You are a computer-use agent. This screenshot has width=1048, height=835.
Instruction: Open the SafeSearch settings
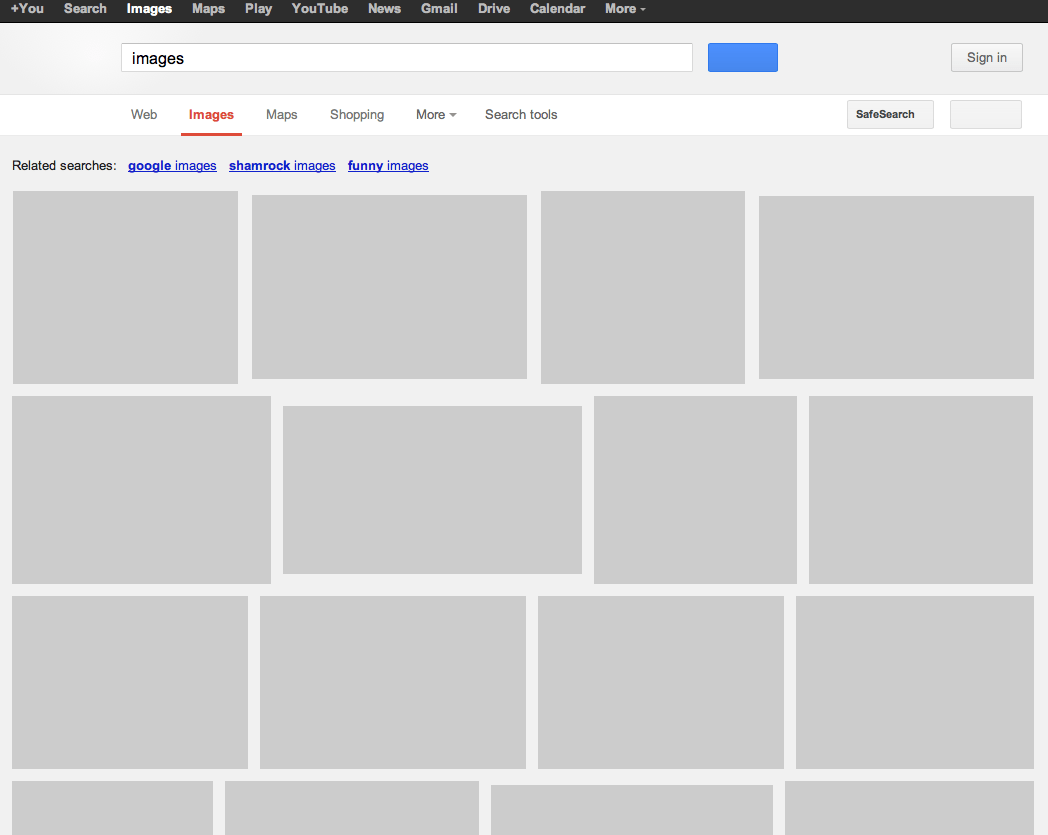click(888, 114)
